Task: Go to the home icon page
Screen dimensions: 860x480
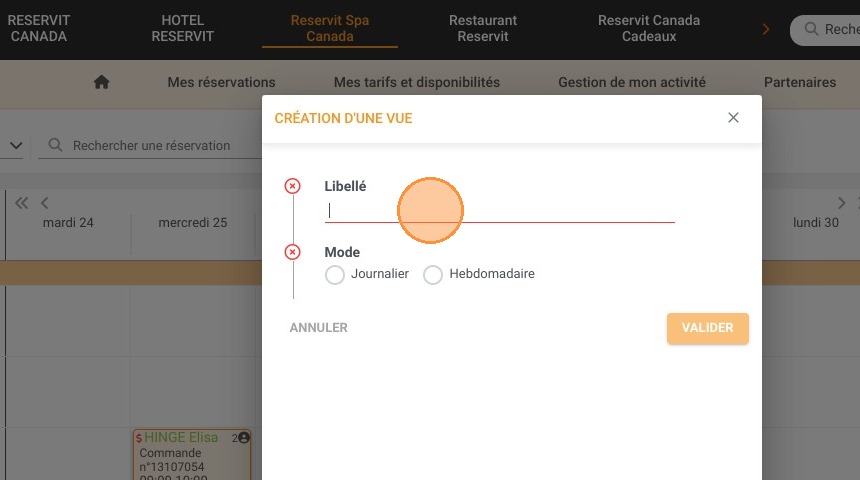Action: pyautogui.click(x=101, y=82)
